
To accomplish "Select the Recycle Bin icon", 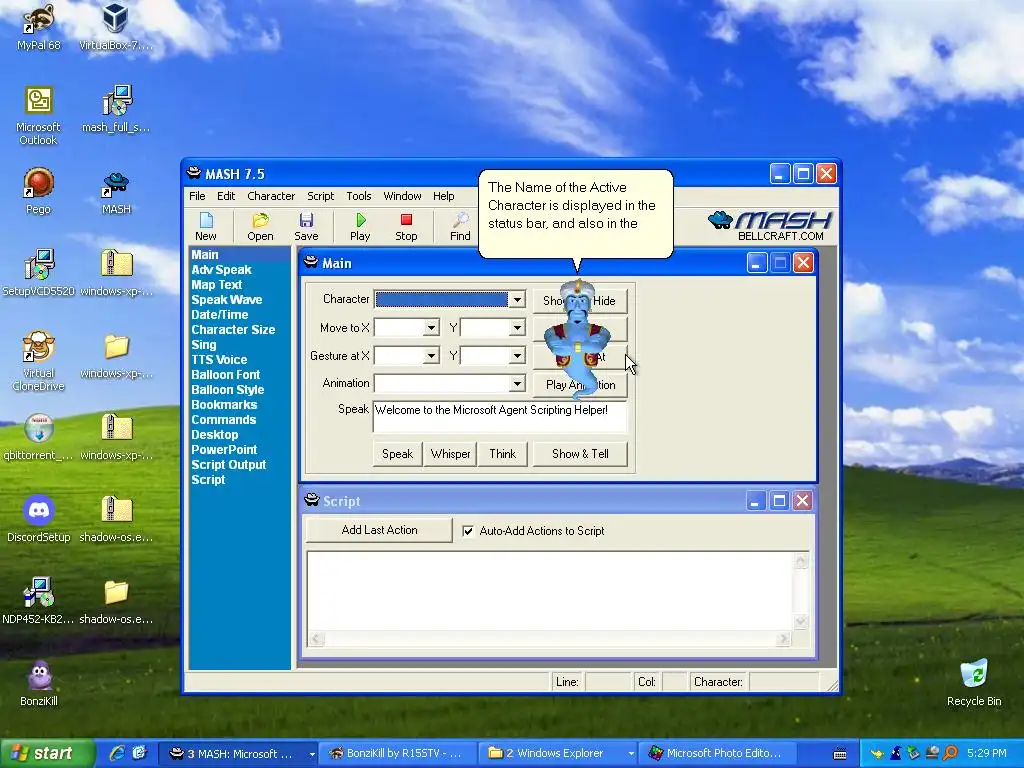I will tap(974, 683).
